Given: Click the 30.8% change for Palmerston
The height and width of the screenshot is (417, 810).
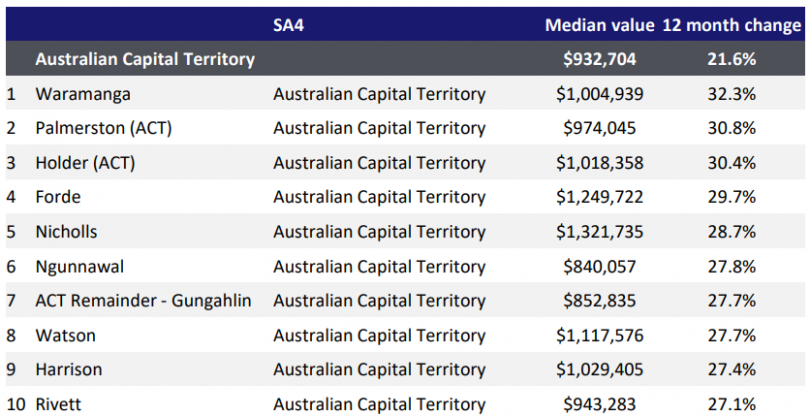Looking at the screenshot, I should click(x=730, y=128).
